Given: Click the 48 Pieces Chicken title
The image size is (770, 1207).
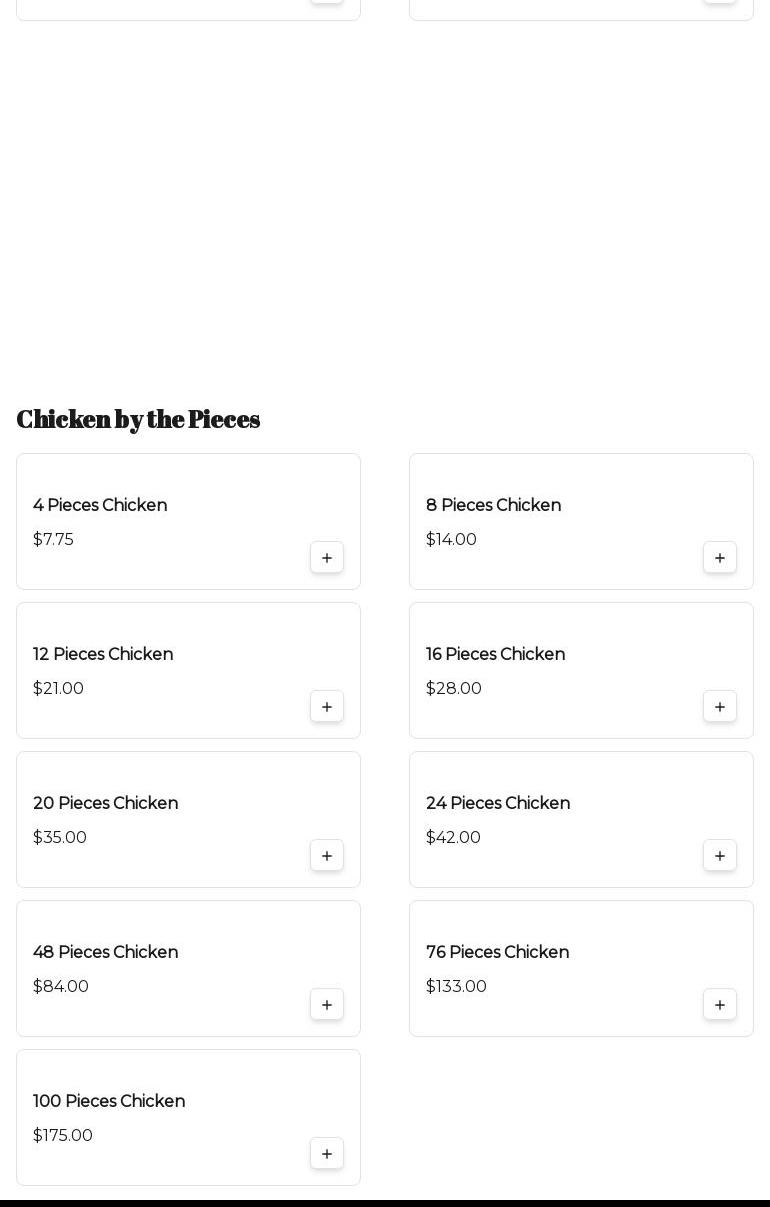Looking at the screenshot, I should (x=105, y=952).
